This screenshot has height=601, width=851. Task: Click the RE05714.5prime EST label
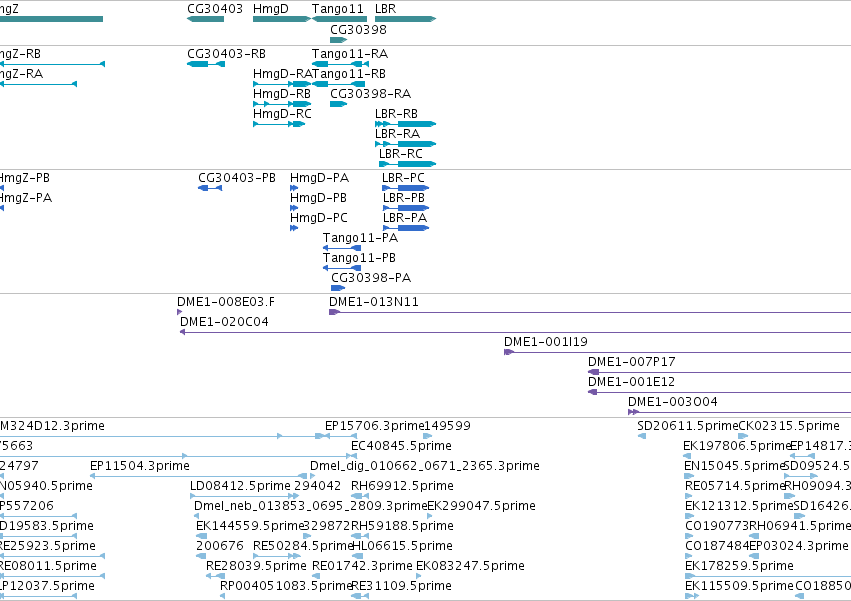point(735,486)
